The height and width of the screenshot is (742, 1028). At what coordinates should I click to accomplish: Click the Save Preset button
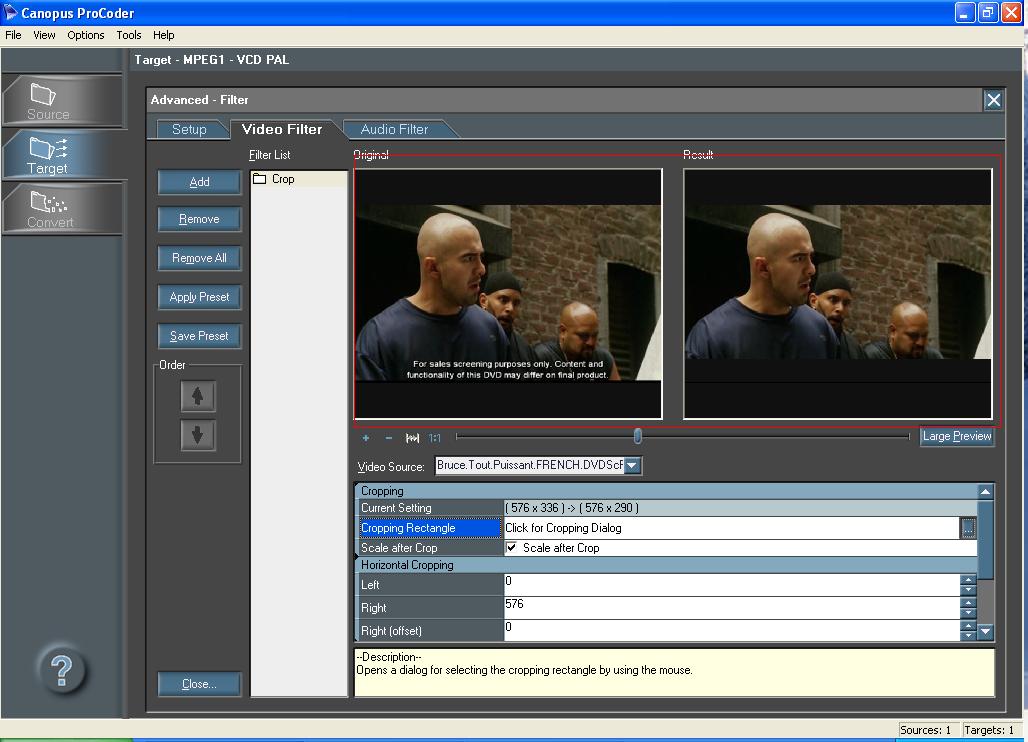pos(199,336)
